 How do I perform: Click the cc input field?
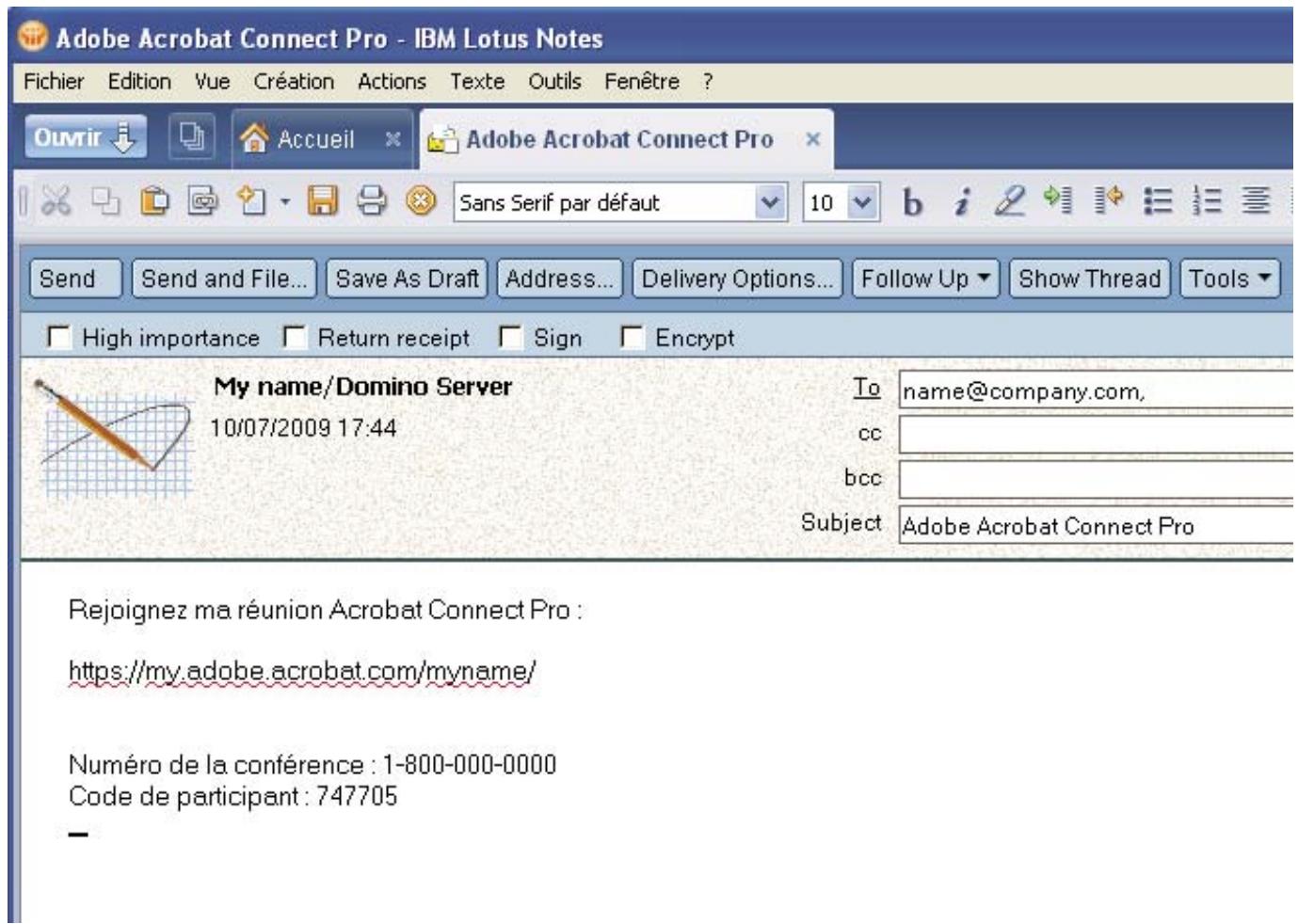[1097, 435]
